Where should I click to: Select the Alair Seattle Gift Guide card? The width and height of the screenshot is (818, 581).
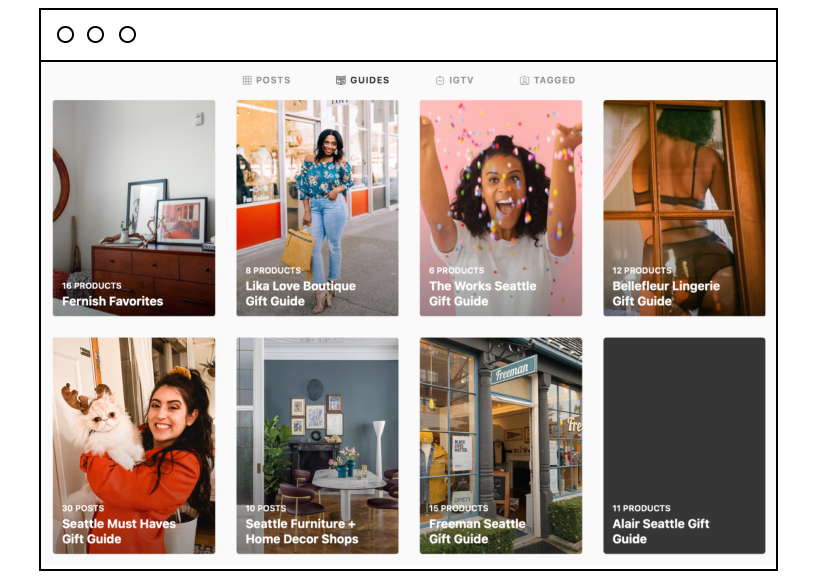tap(684, 445)
